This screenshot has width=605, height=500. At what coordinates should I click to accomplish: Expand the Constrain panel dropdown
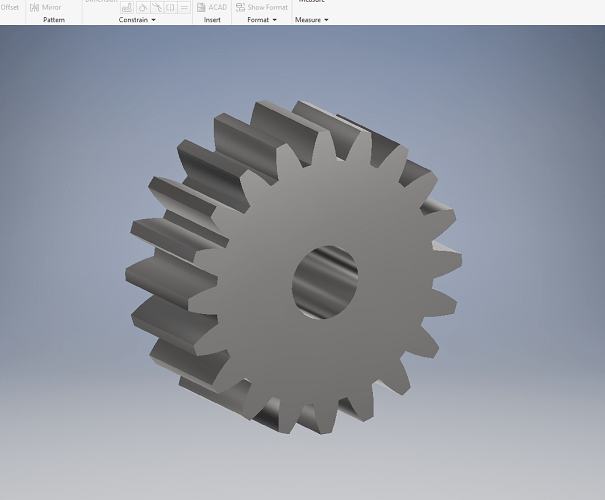[154, 20]
